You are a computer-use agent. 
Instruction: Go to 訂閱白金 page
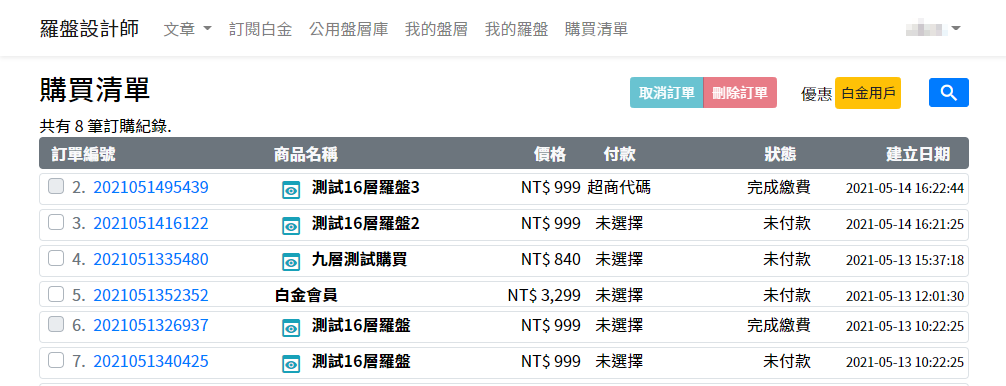point(260,29)
